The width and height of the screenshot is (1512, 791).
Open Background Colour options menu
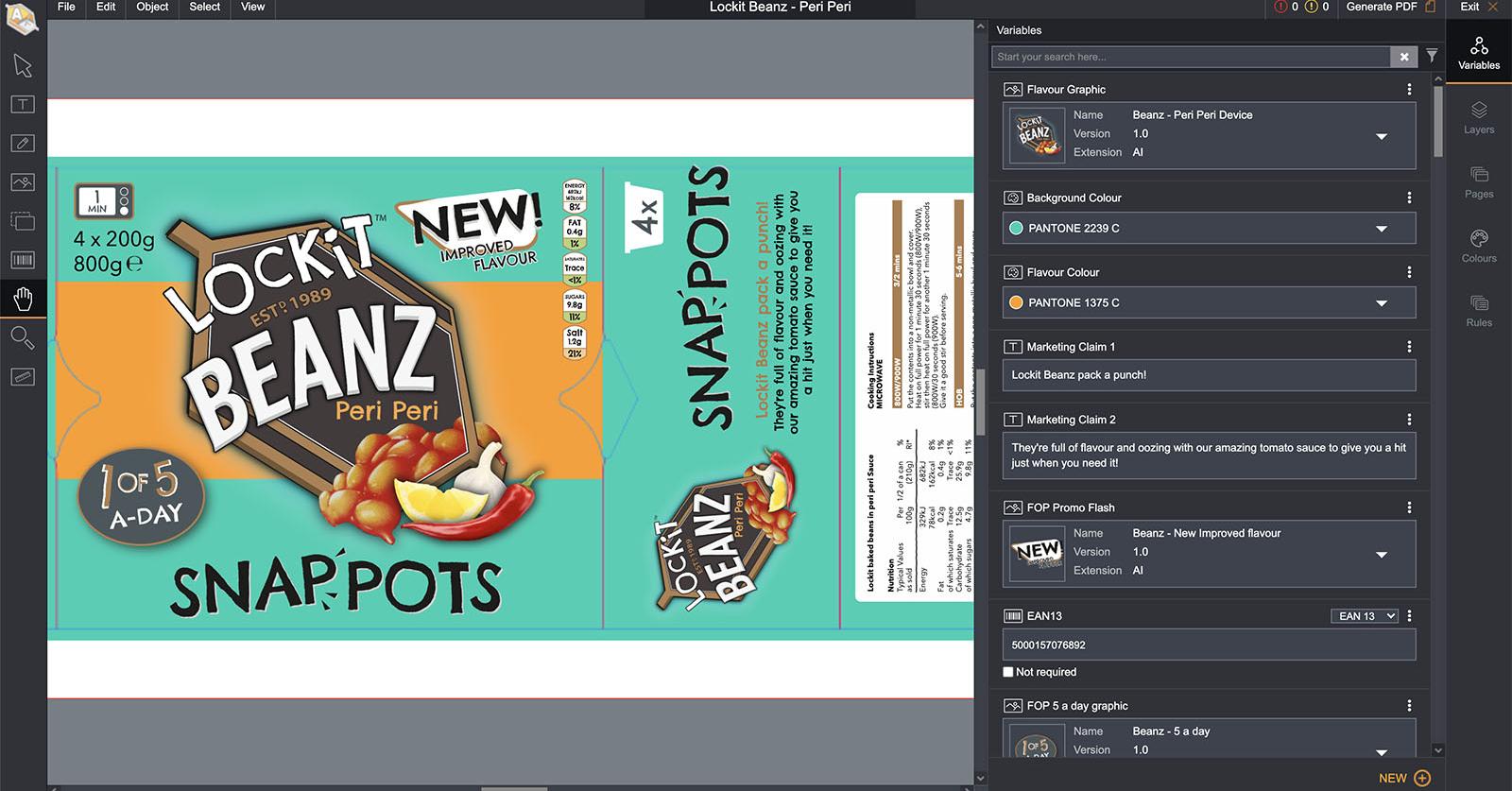point(1409,198)
